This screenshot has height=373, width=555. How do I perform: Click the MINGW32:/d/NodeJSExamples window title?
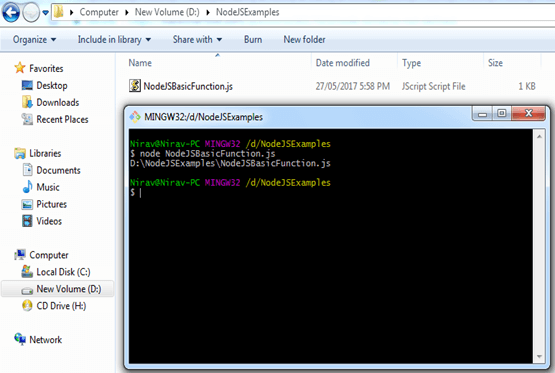(203, 117)
